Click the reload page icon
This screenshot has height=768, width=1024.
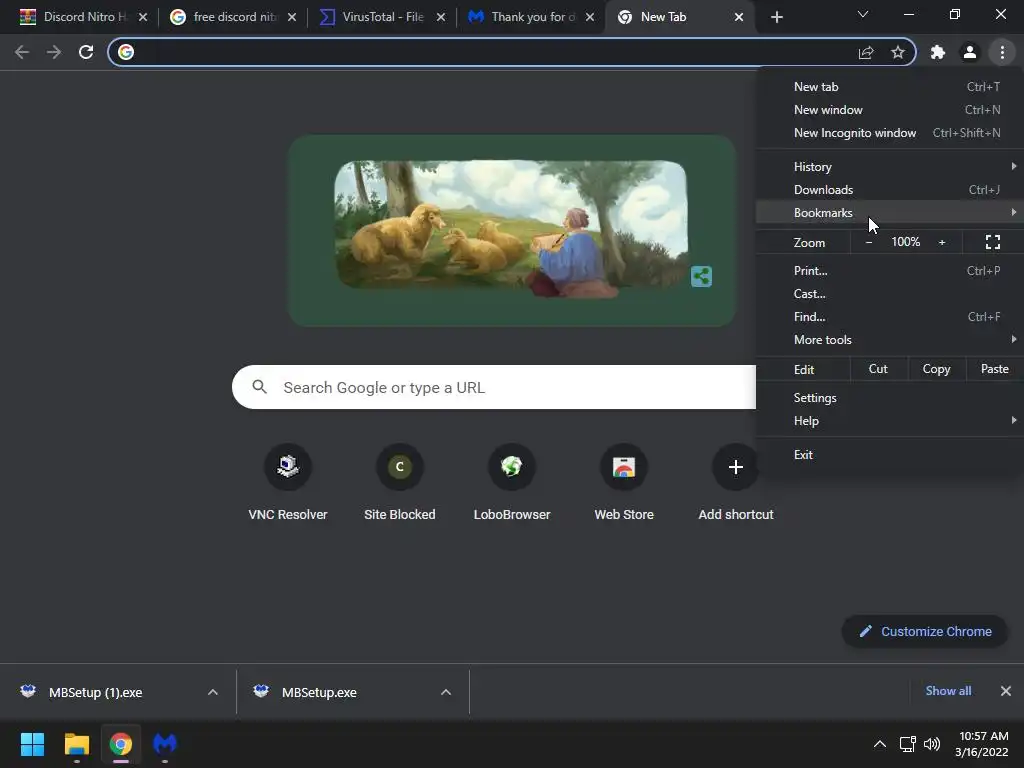86,52
